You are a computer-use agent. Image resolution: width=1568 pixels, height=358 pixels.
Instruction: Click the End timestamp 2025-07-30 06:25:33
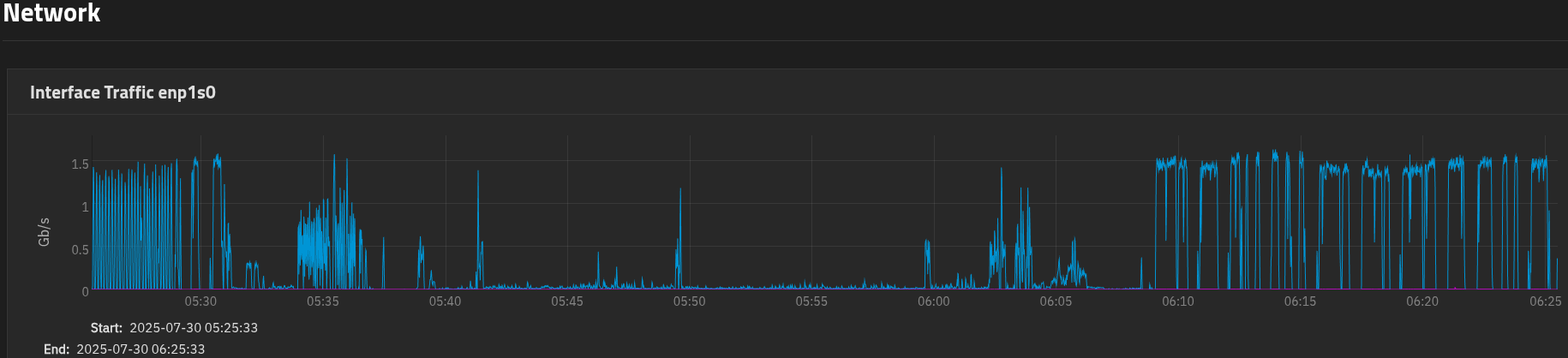click(x=141, y=349)
